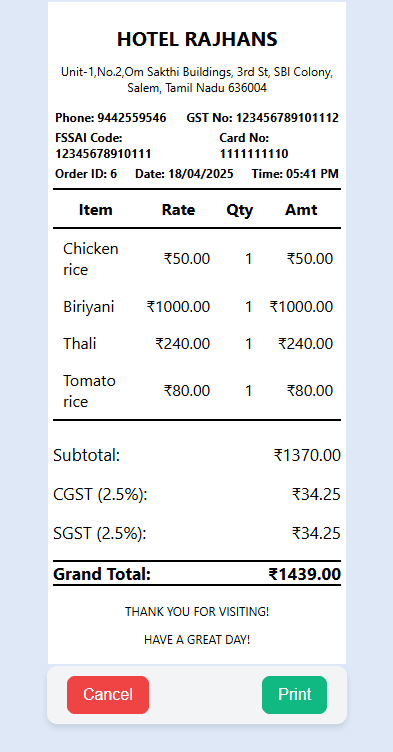
Task: Click the Subtotal amount ₹1370.00
Action: click(307, 455)
